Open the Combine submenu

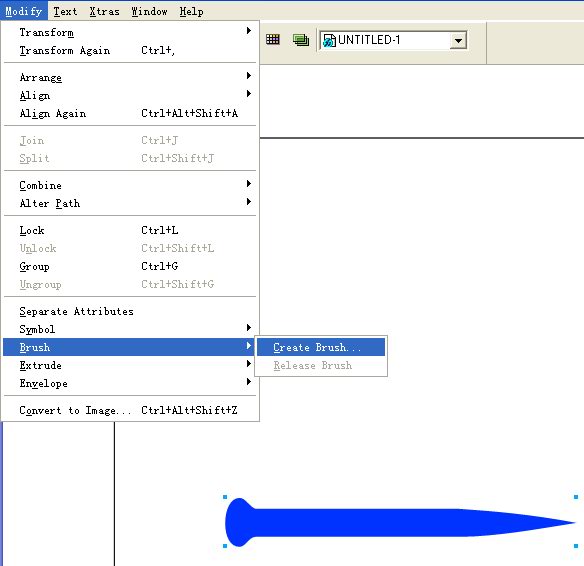[x=130, y=185]
